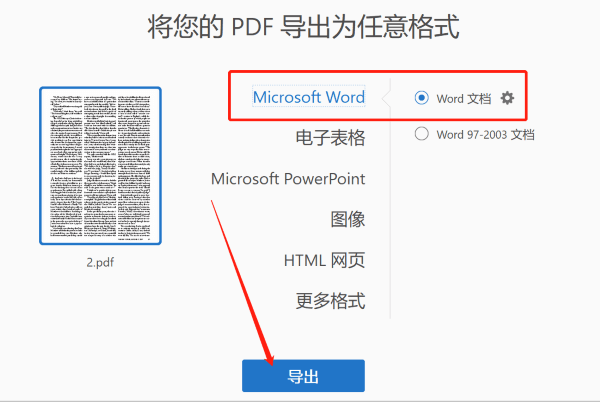
Task: Click right text column in PDF thumbnail
Action: pos(137,166)
